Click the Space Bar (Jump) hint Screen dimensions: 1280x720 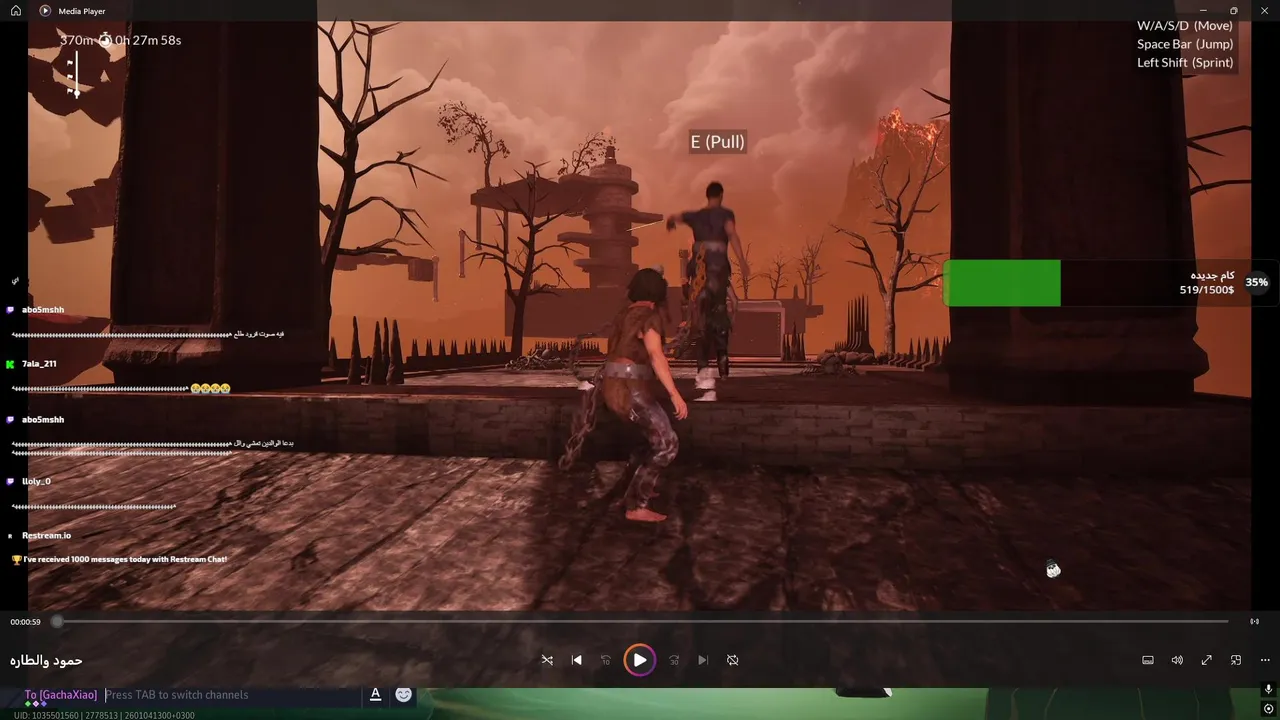tap(1185, 44)
